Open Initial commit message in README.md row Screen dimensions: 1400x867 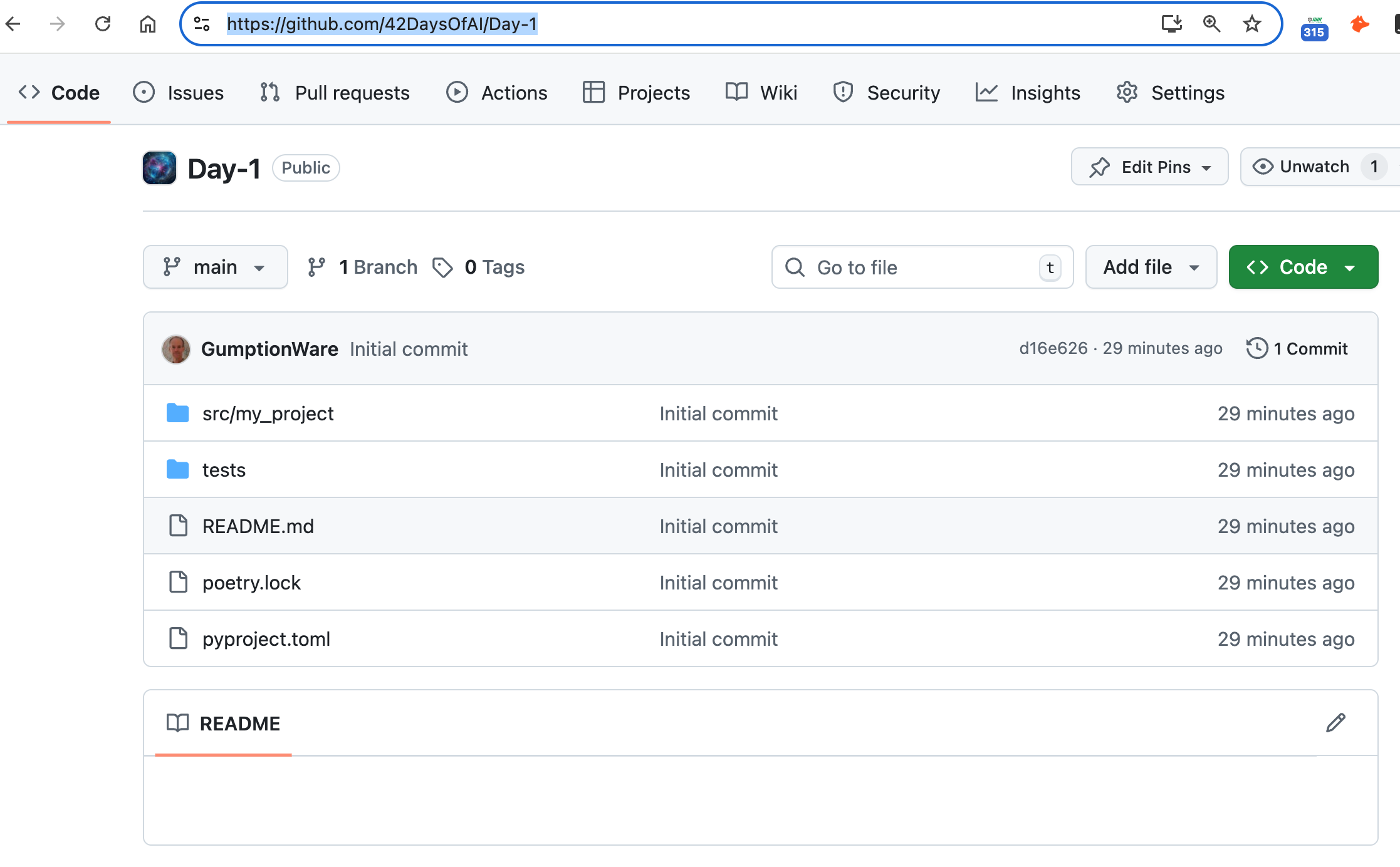point(718,526)
